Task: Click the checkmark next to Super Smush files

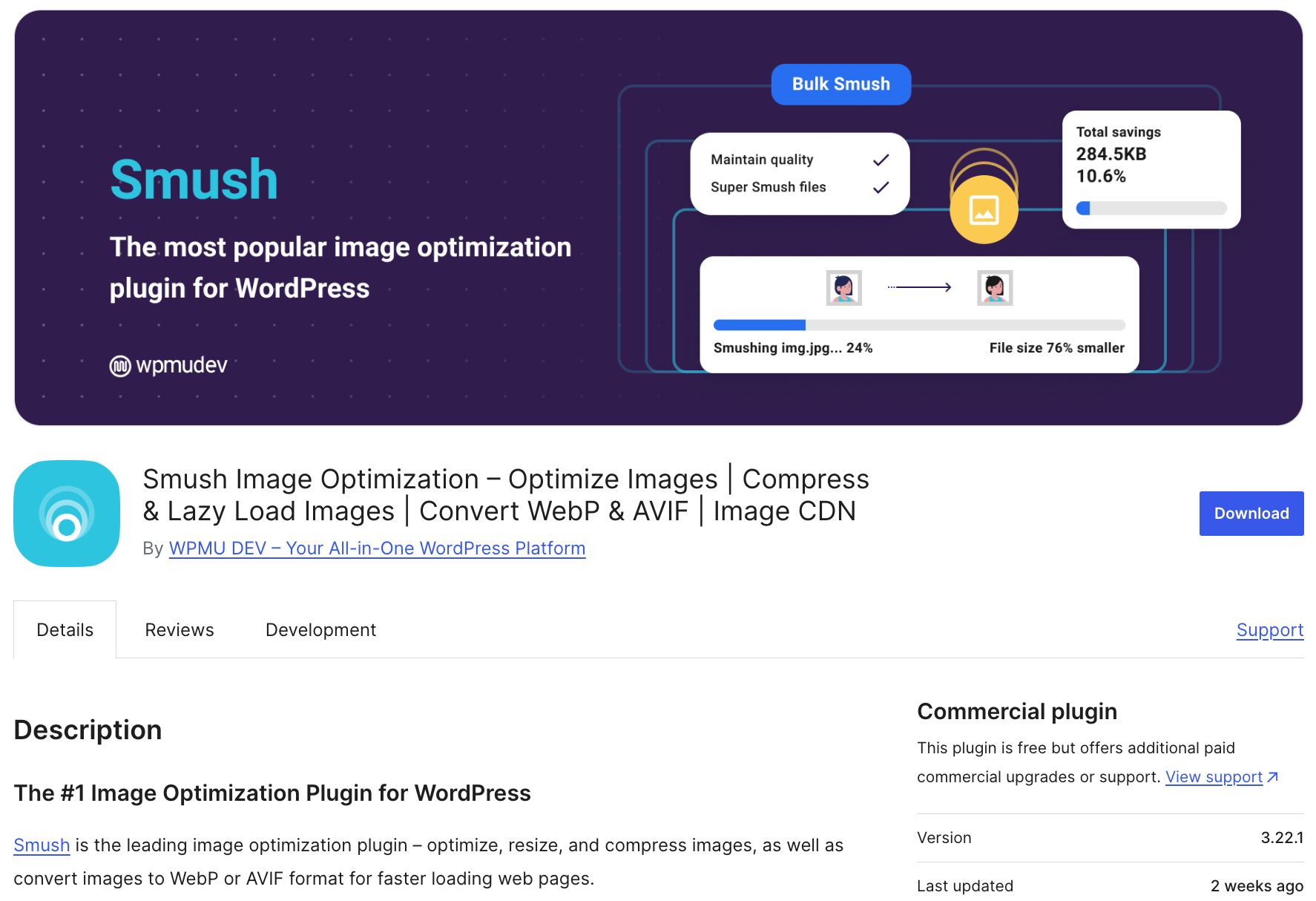Action: (x=882, y=187)
